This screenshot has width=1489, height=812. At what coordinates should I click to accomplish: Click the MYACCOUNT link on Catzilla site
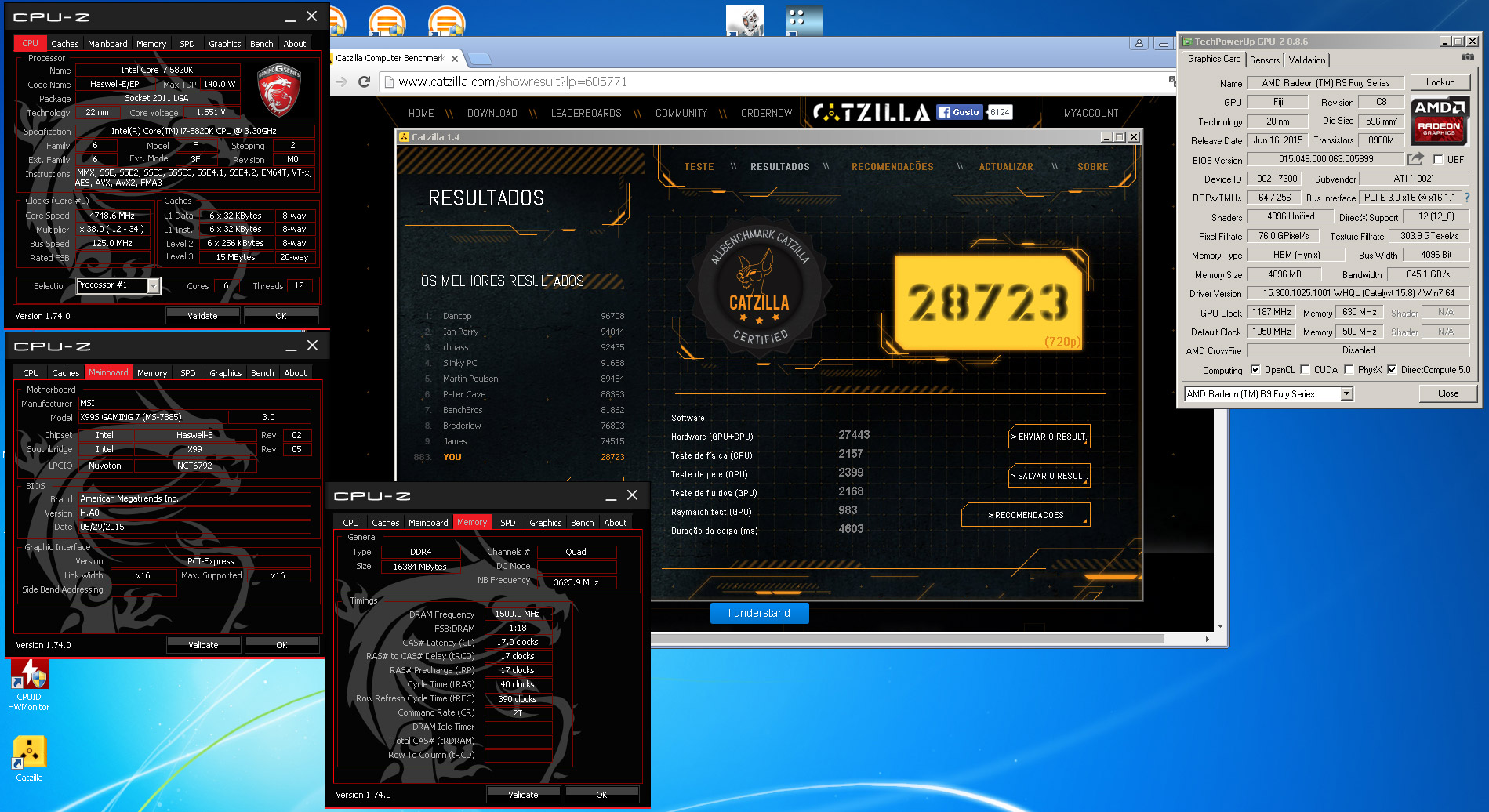1091,114
